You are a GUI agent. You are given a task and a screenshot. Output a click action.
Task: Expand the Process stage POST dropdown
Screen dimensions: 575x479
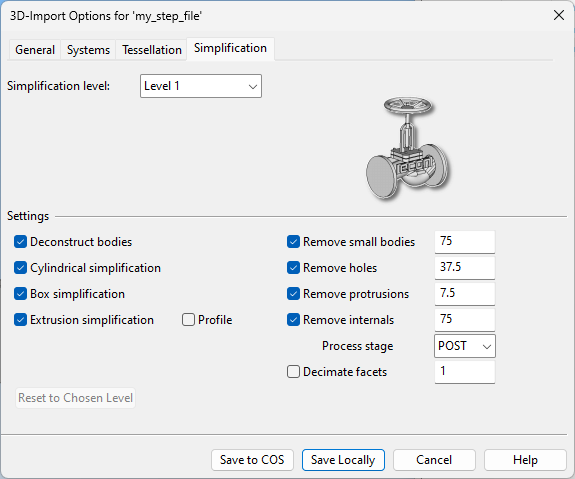[x=465, y=346]
